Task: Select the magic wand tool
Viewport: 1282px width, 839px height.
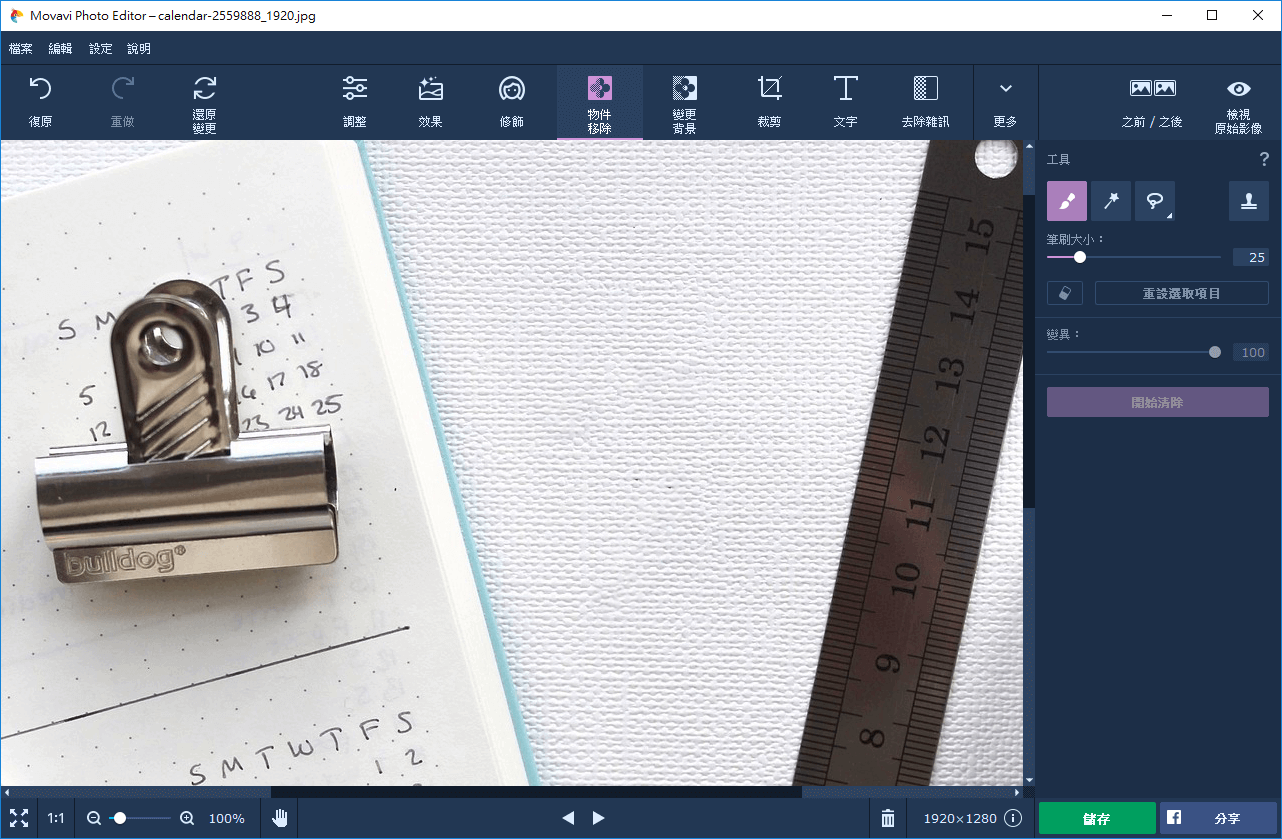Action: [x=1110, y=201]
